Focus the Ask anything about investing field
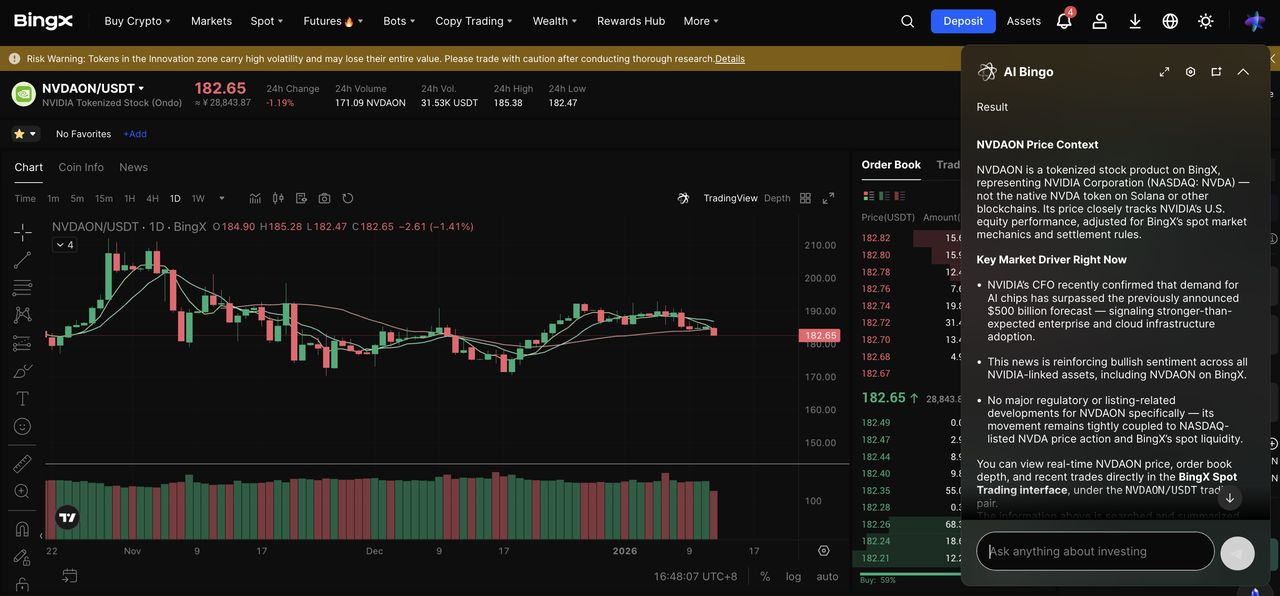The width and height of the screenshot is (1280, 596). point(1095,551)
